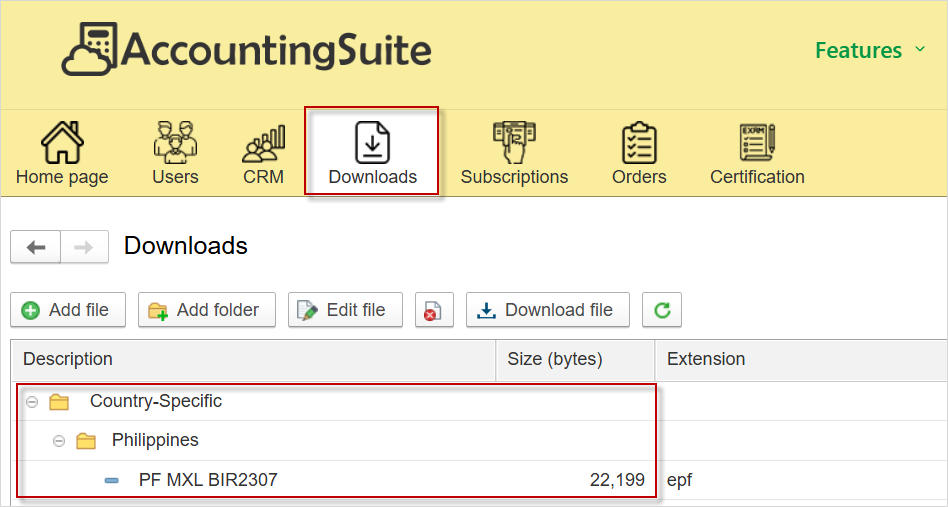Viewport: 948px width, 507px height.
Task: Expand the Features dropdown menu
Action: pyautogui.click(x=869, y=50)
